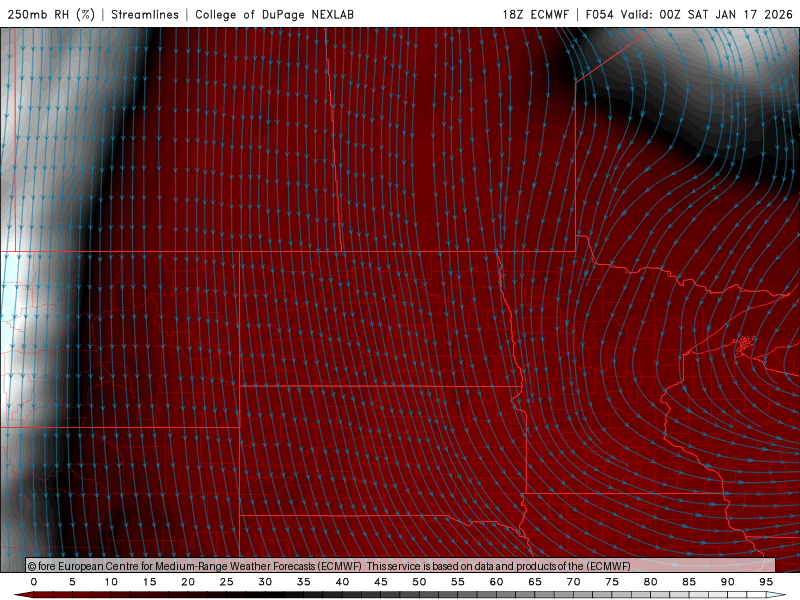Click the "65" label on the color scale
800x600 pixels.
tap(535, 582)
